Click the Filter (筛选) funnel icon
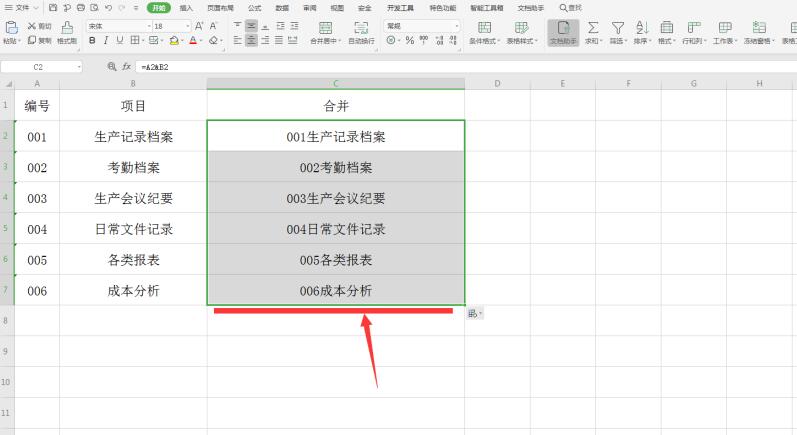797x435 pixels. (618, 27)
